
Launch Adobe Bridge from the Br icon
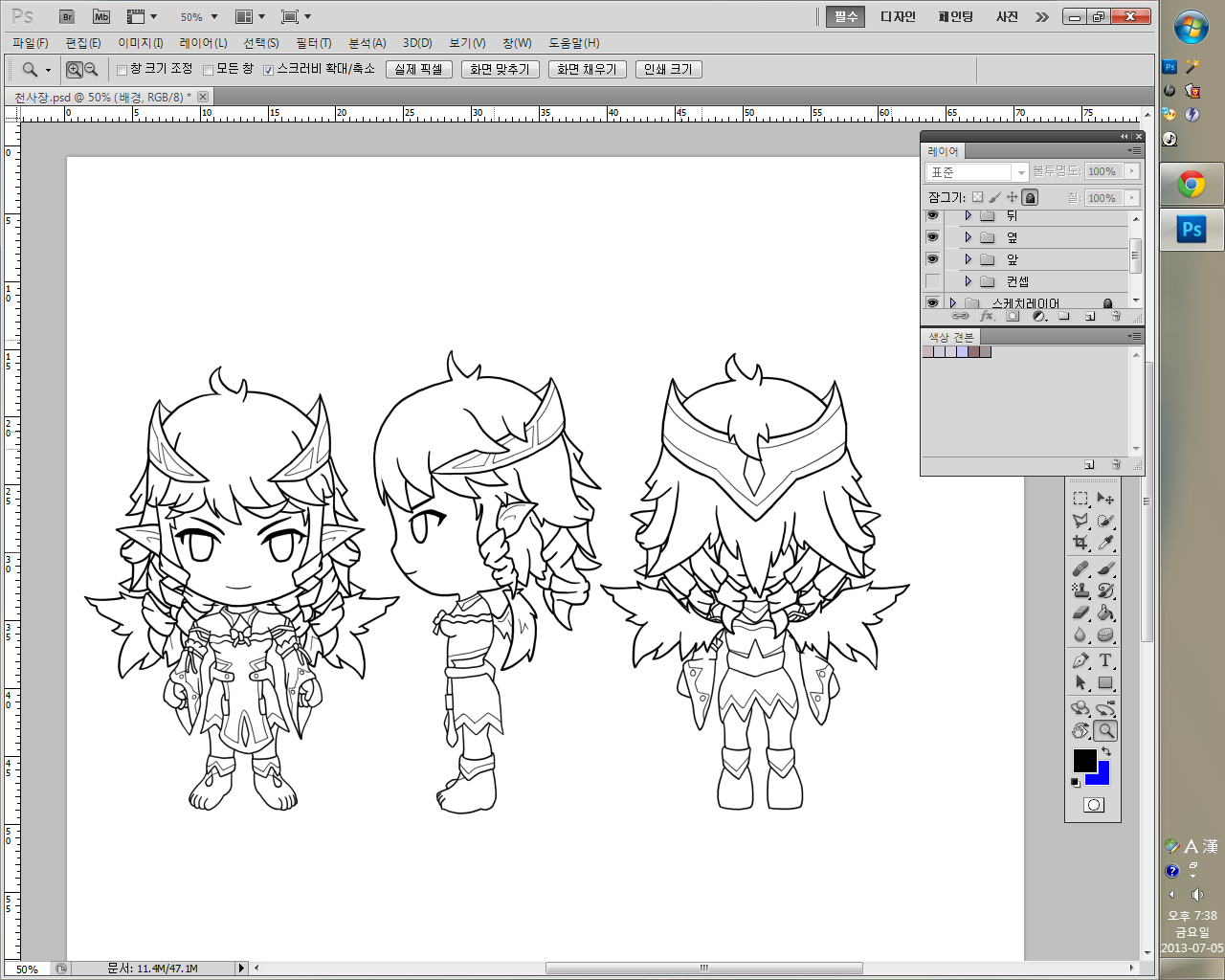click(x=67, y=16)
